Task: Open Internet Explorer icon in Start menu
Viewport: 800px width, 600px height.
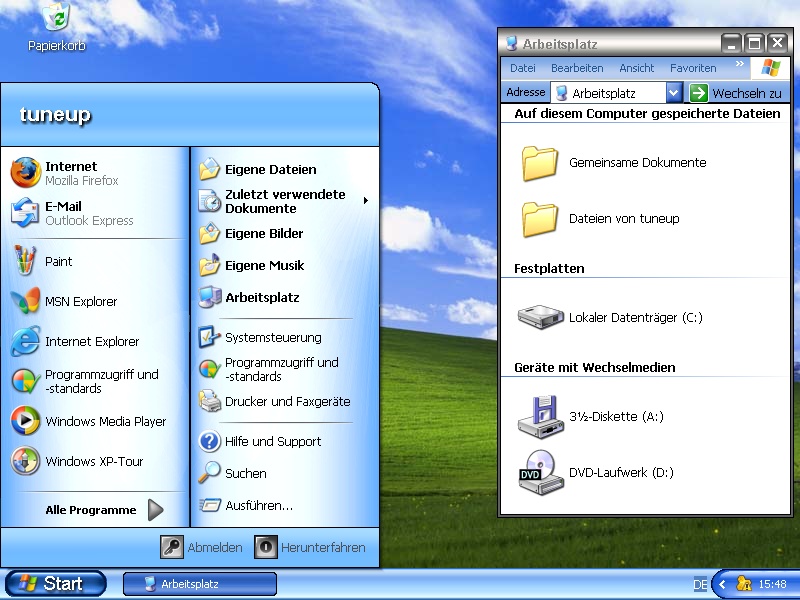Action: point(26,341)
